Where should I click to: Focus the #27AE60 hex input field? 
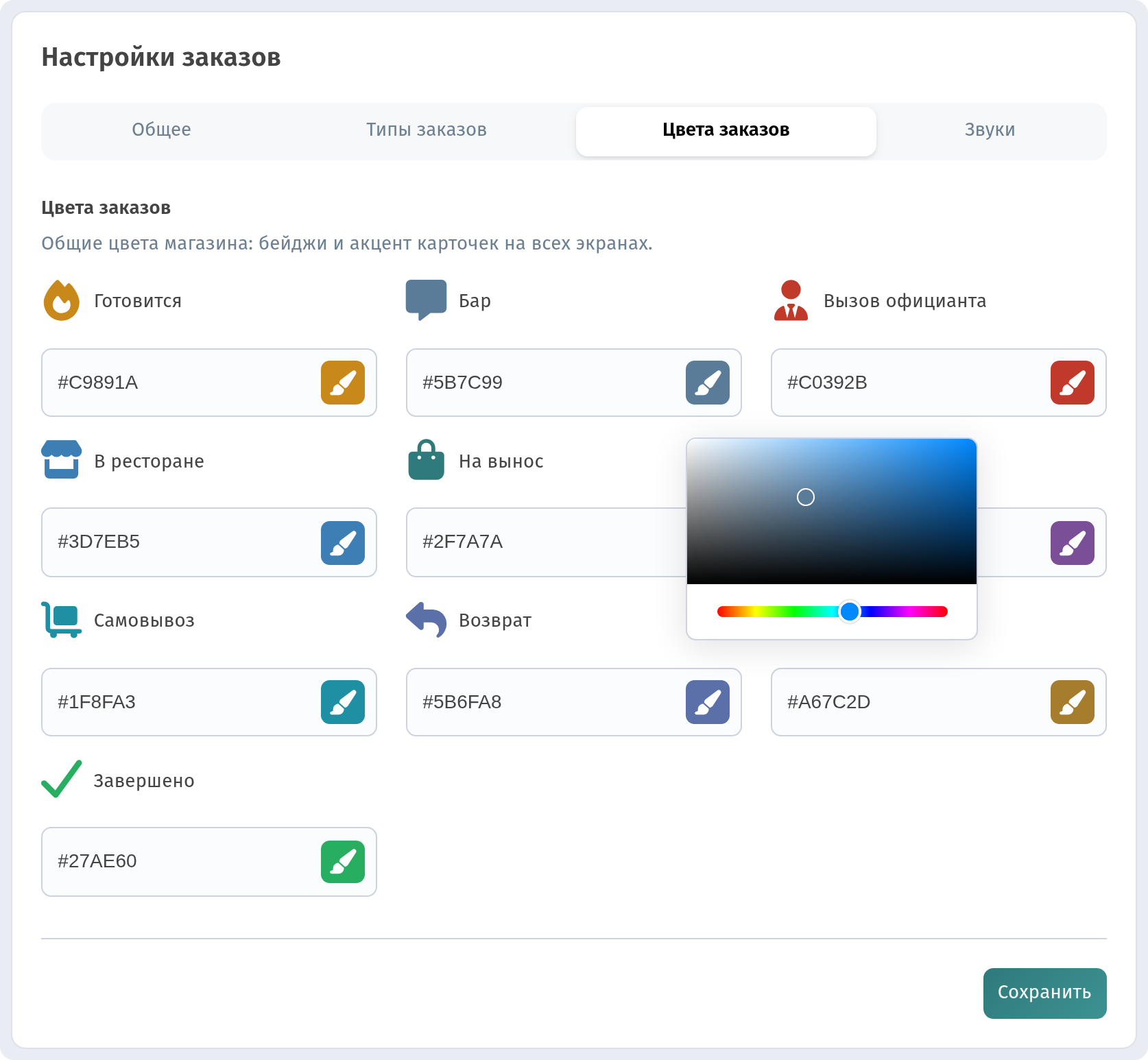pyautogui.click(x=209, y=862)
